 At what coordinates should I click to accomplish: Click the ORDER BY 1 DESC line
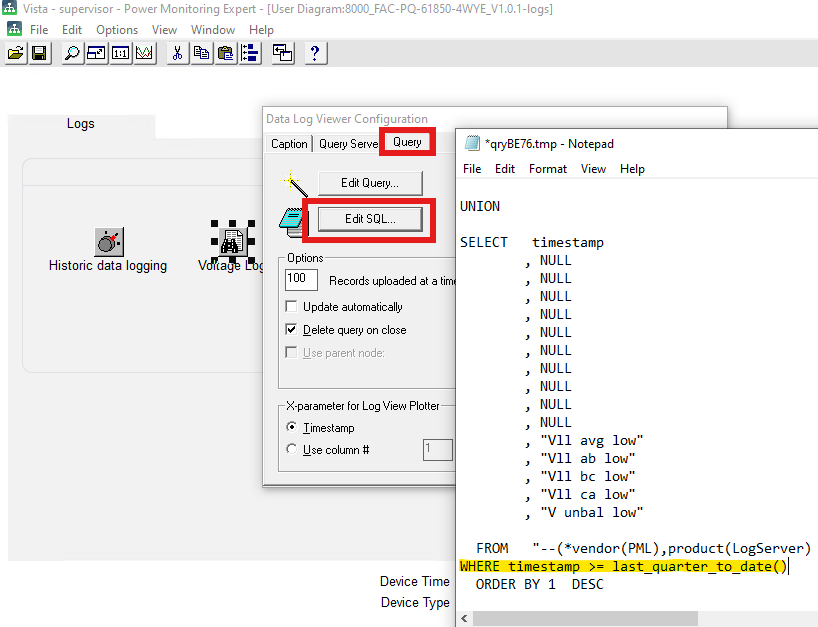[539, 584]
